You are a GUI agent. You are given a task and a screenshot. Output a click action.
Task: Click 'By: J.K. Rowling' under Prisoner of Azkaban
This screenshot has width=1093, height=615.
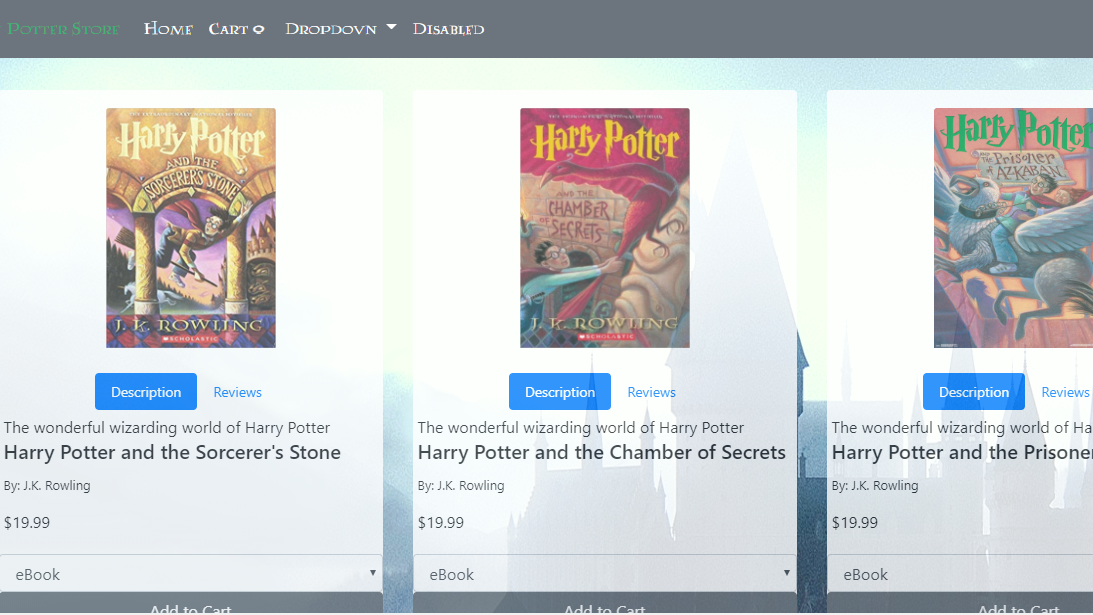coord(875,485)
